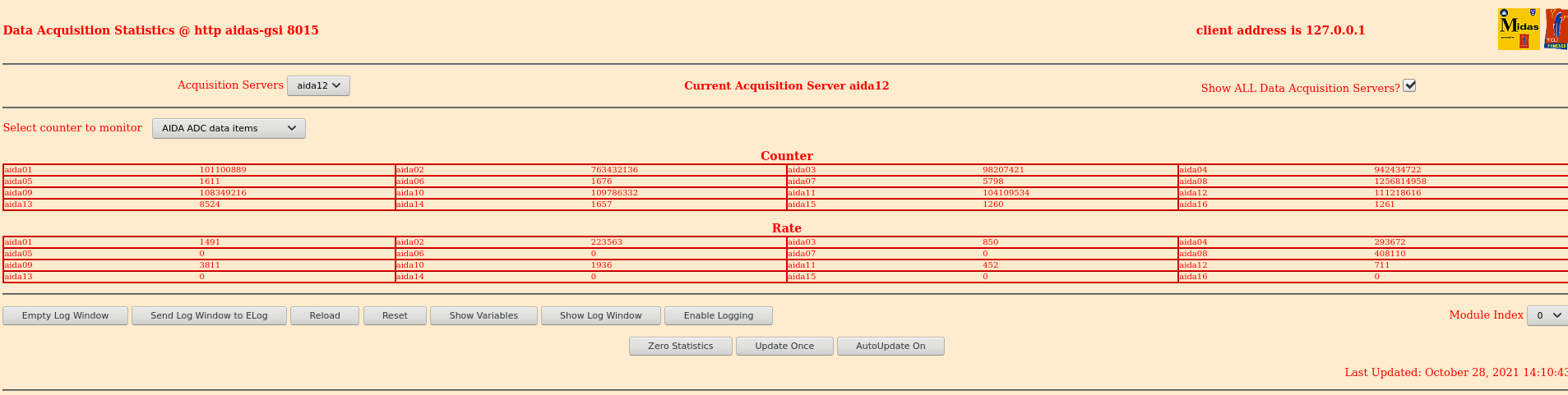This screenshot has height=395, width=1568.
Task: Select Counter value 8524 for aida13
Action: point(210,204)
